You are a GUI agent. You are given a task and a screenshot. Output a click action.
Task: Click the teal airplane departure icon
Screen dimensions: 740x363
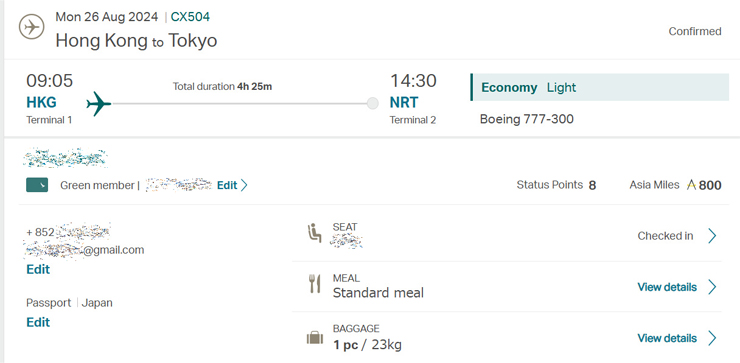point(99,104)
